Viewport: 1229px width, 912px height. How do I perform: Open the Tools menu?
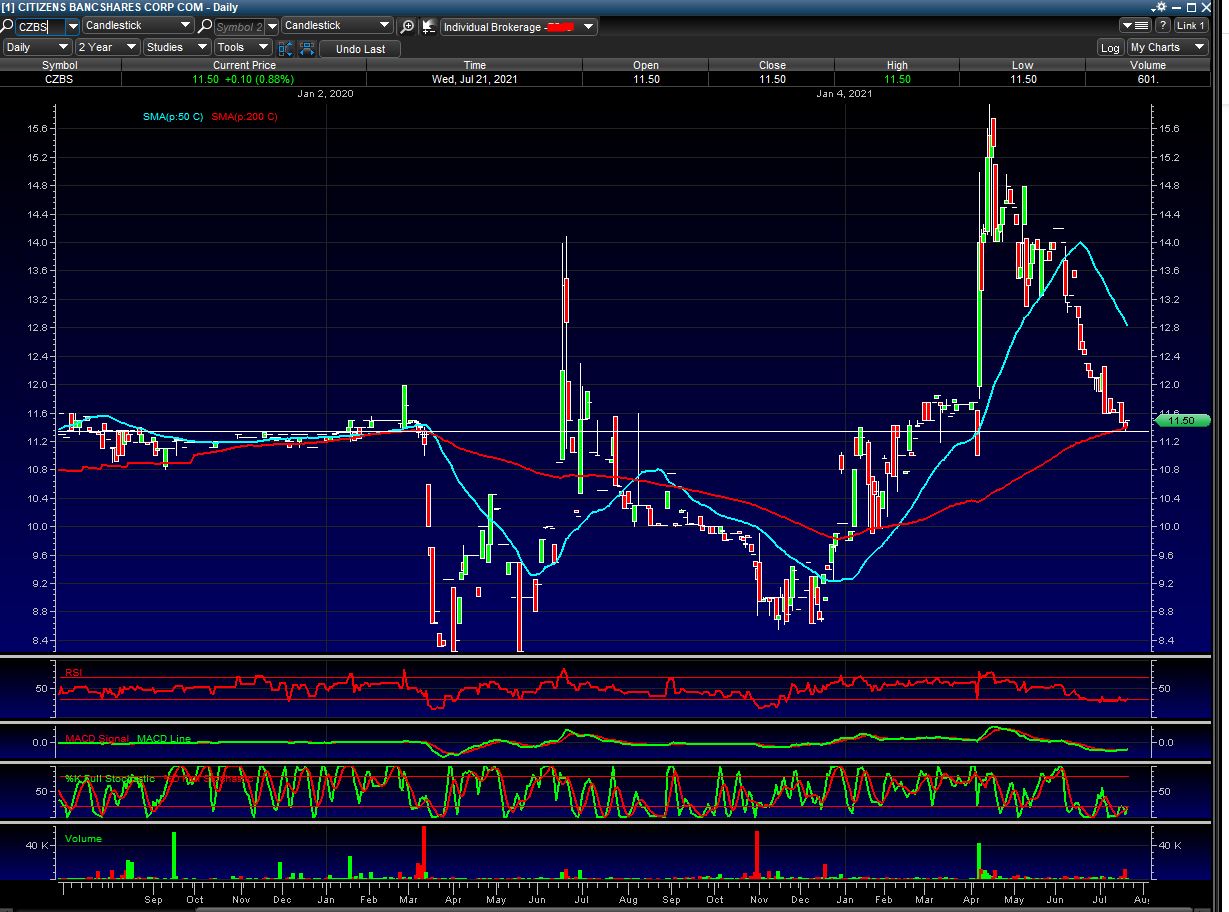pyautogui.click(x=243, y=47)
